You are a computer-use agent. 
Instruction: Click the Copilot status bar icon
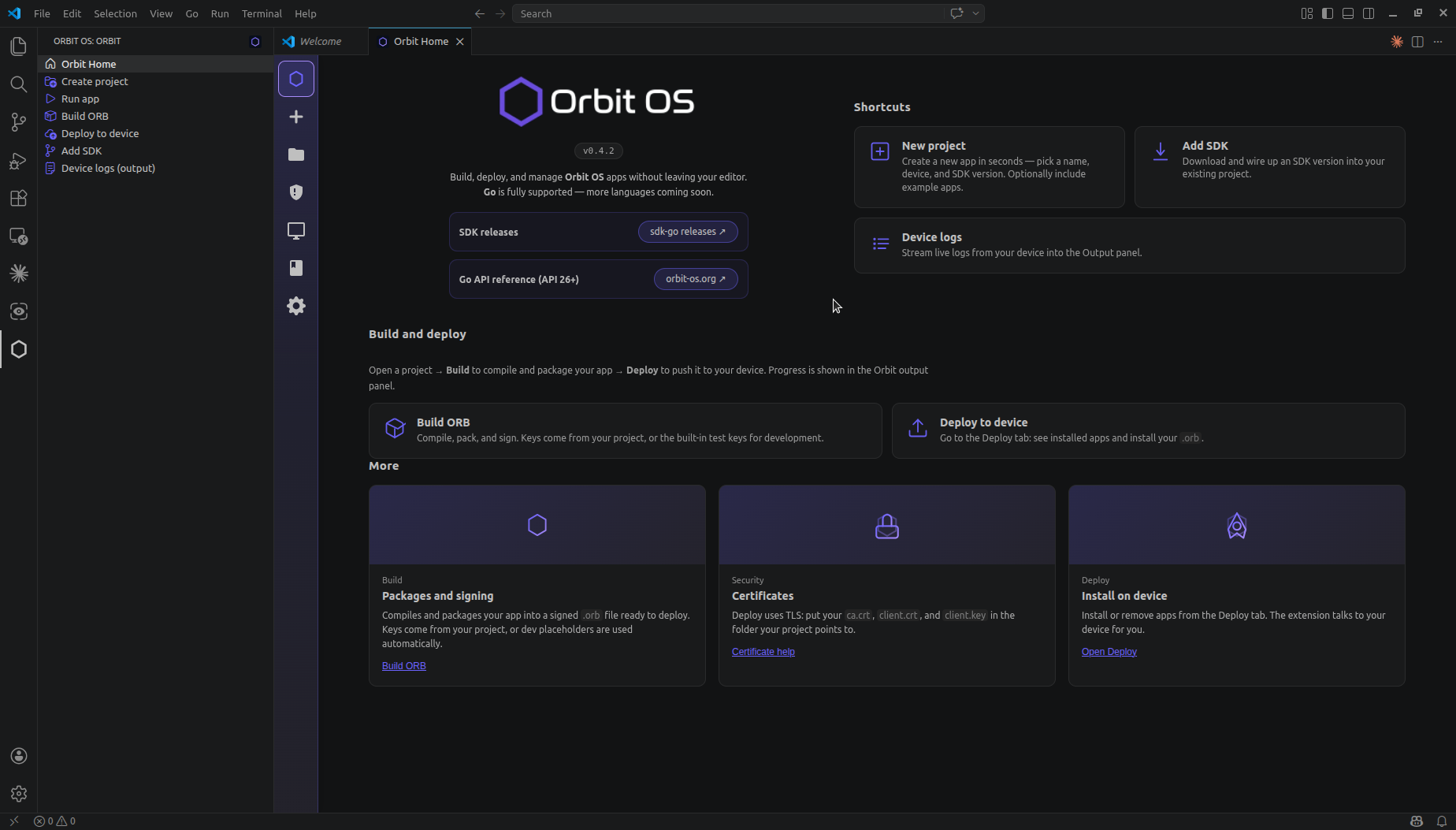coord(1417,821)
